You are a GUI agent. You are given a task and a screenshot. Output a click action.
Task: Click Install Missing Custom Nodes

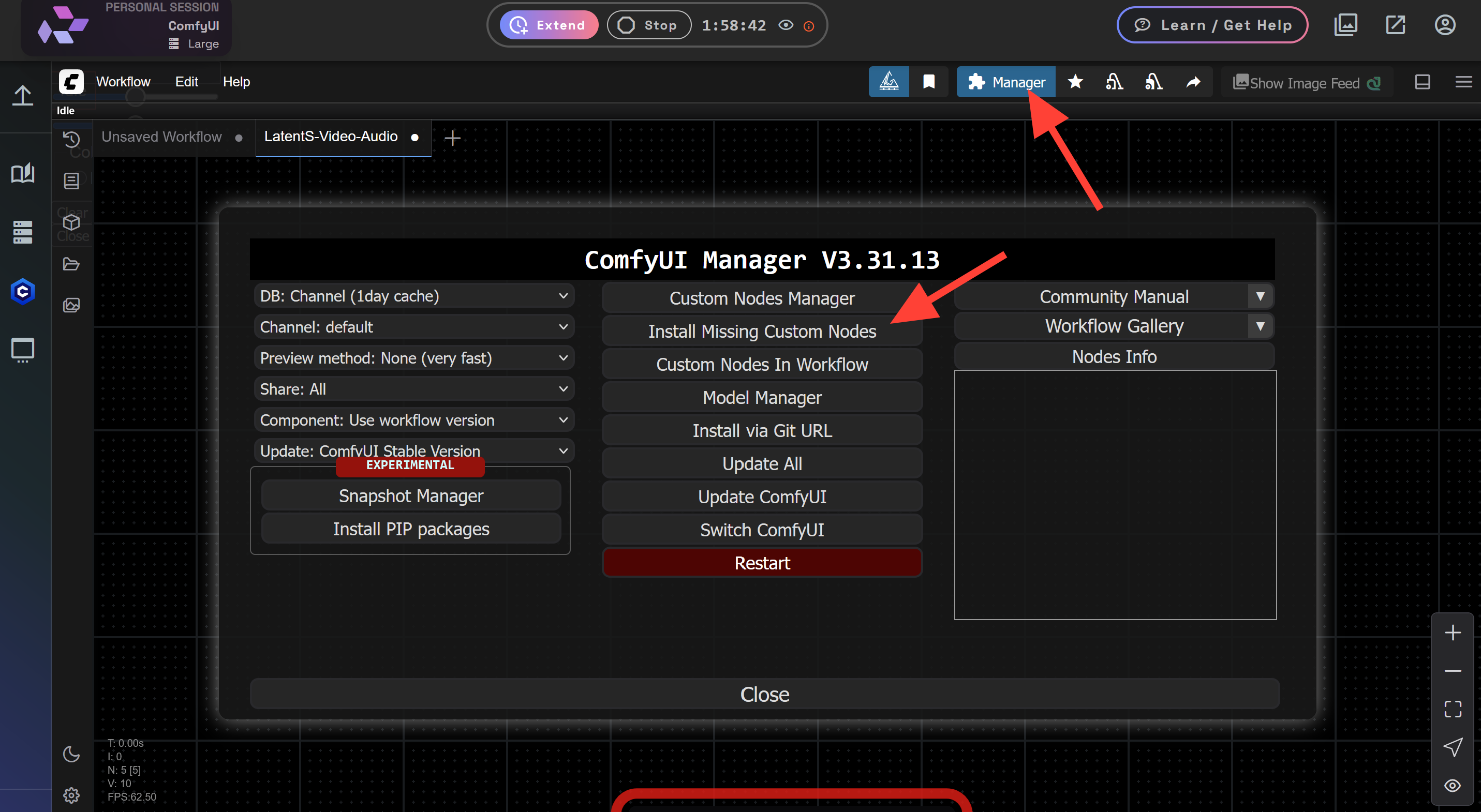point(762,332)
